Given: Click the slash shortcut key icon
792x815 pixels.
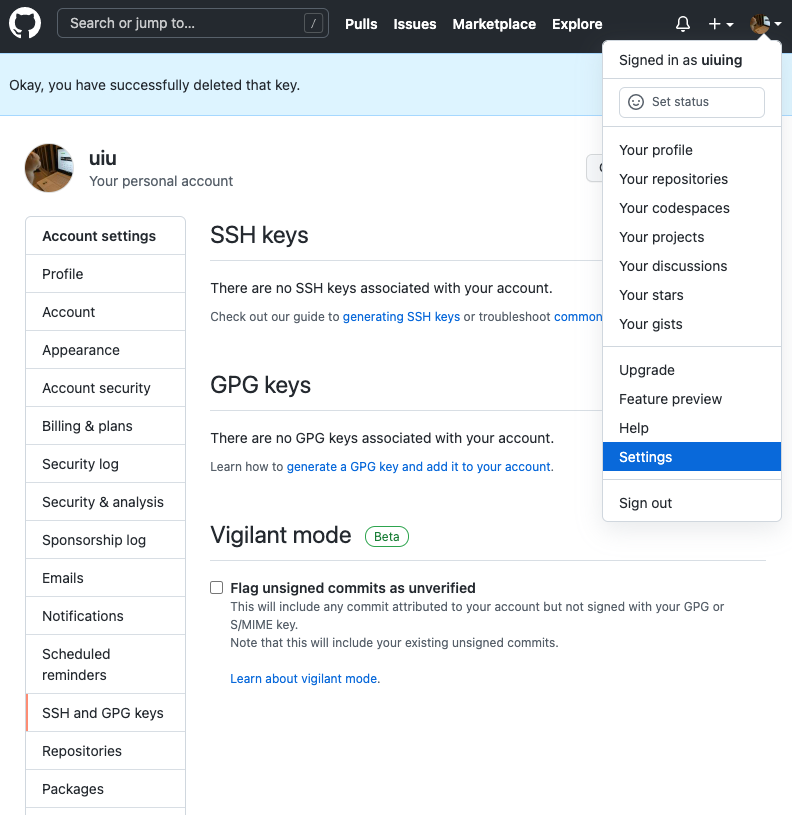Looking at the screenshot, I should [313, 23].
